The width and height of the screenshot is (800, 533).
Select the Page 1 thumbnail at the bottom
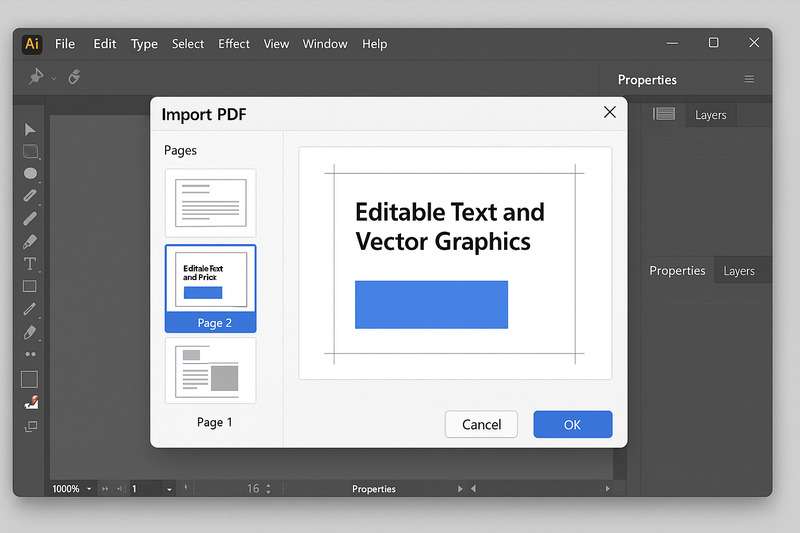click(210, 371)
